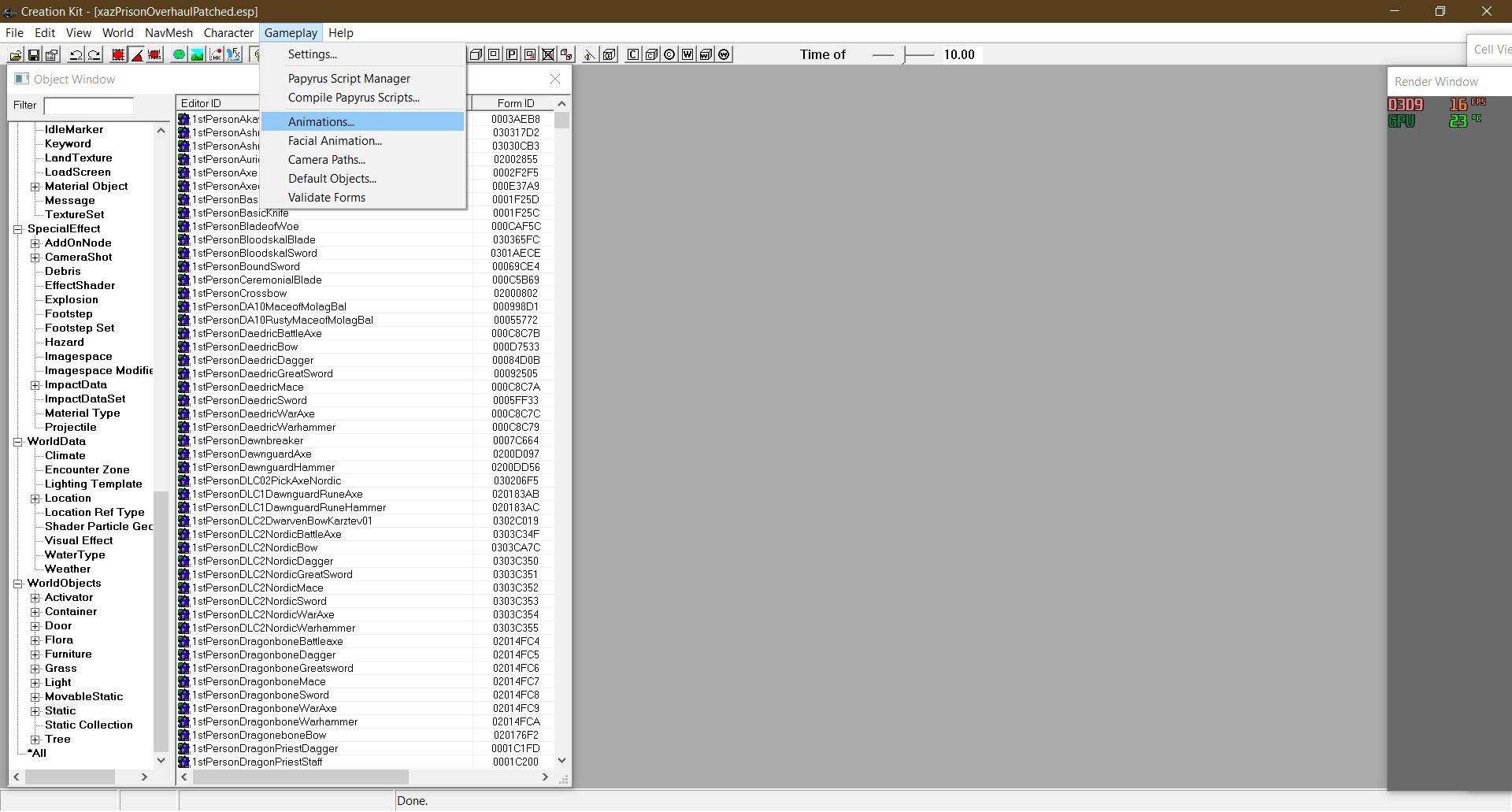Click the Save plugin floppy icon
The width and height of the screenshot is (1512, 812).
34,54
